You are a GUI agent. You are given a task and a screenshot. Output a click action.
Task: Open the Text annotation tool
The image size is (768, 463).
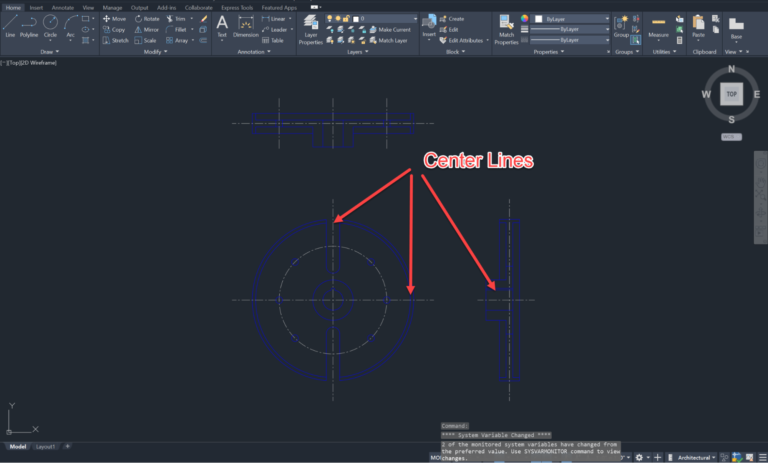pyautogui.click(x=222, y=26)
